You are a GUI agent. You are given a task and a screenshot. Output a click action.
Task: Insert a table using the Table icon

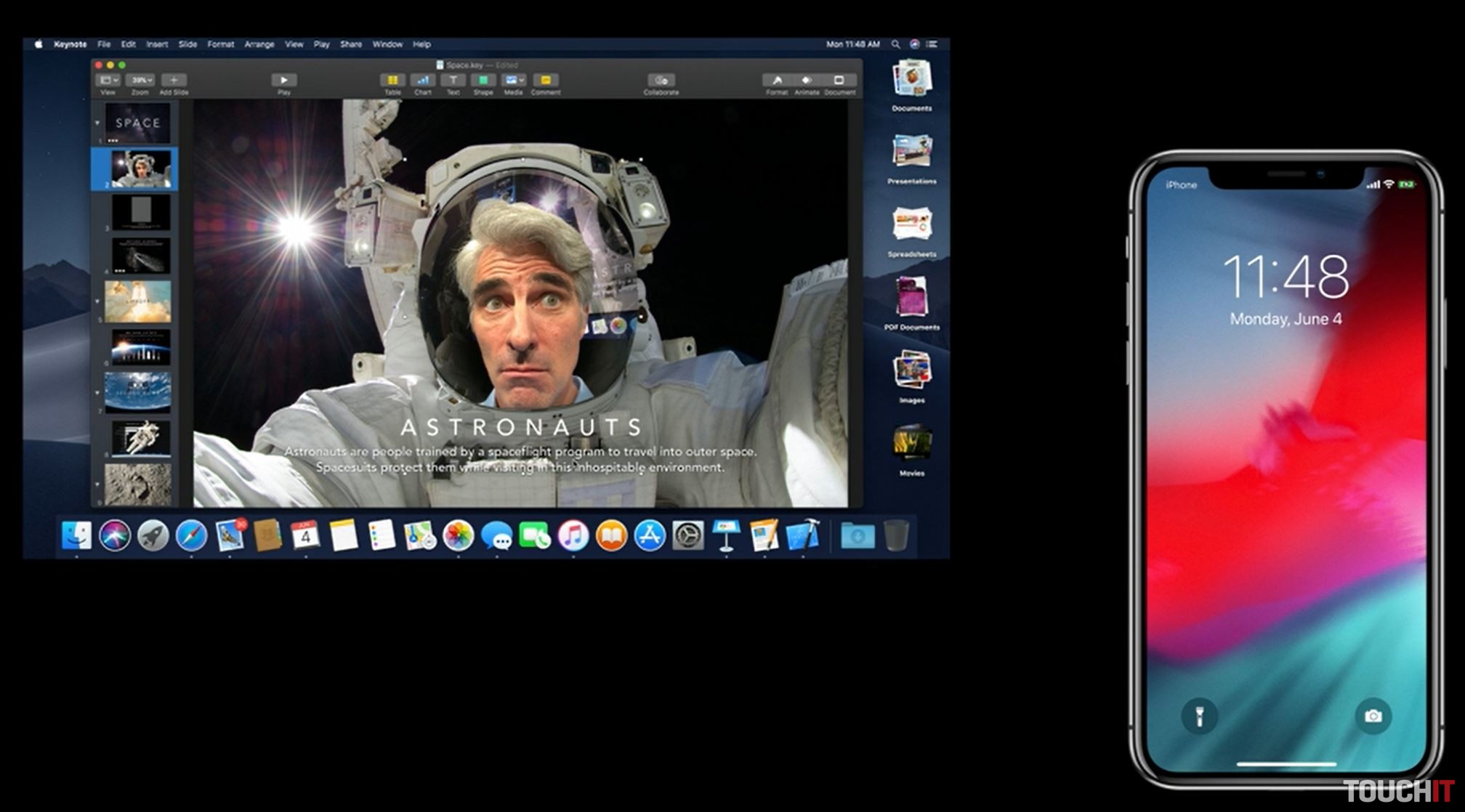tap(392, 81)
